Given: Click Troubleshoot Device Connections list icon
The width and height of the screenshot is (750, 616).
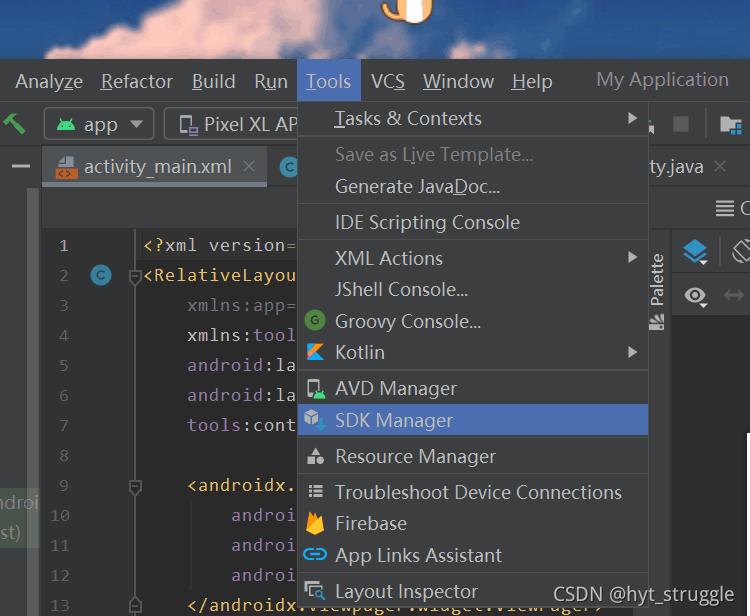Looking at the screenshot, I should (315, 492).
